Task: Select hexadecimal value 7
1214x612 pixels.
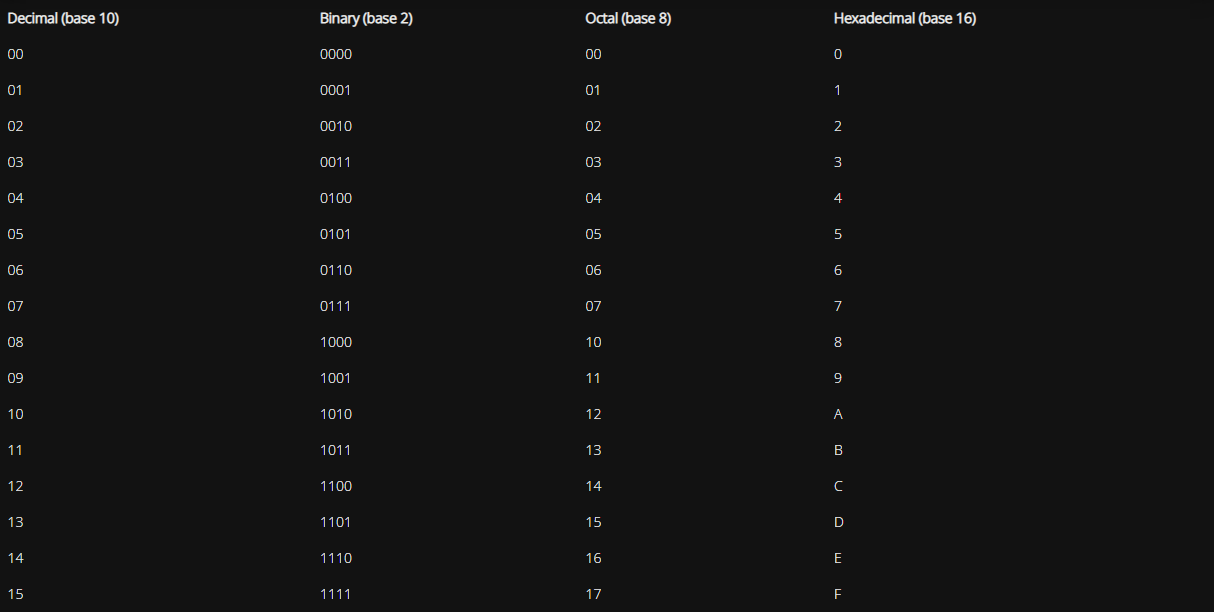Action: [838, 306]
